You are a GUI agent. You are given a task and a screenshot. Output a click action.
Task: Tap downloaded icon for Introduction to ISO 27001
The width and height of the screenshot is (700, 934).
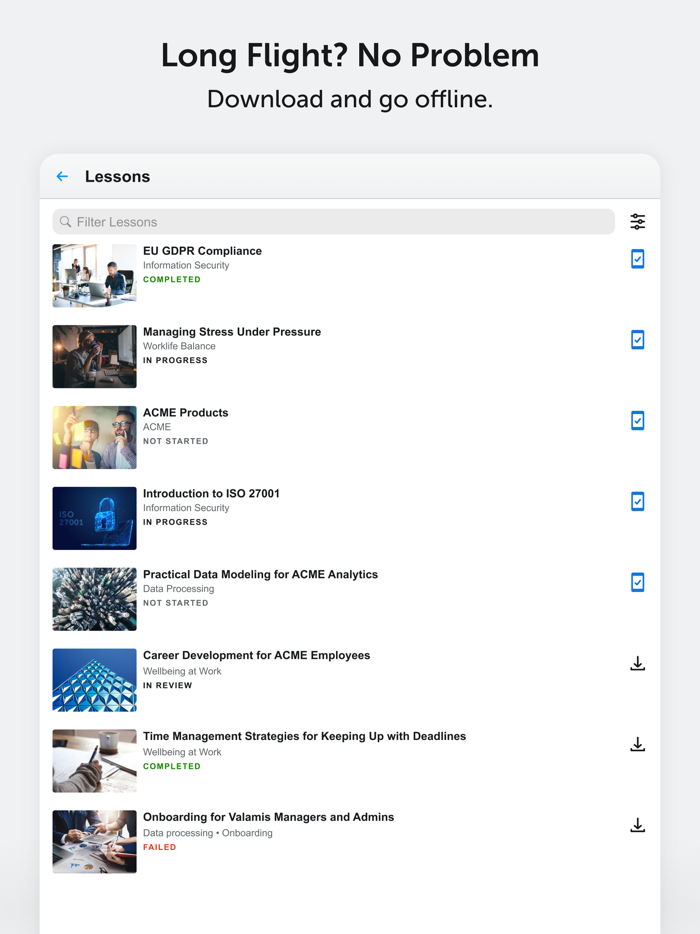637,502
